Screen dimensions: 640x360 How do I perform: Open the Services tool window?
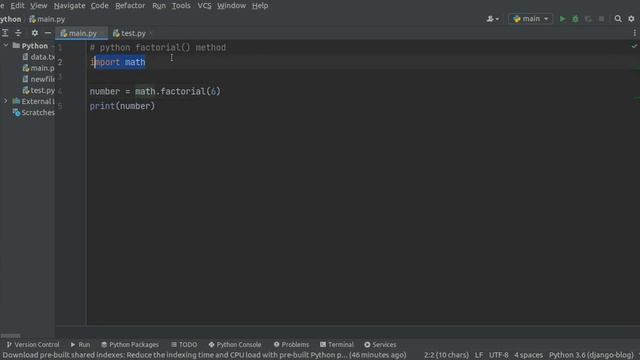(x=380, y=344)
